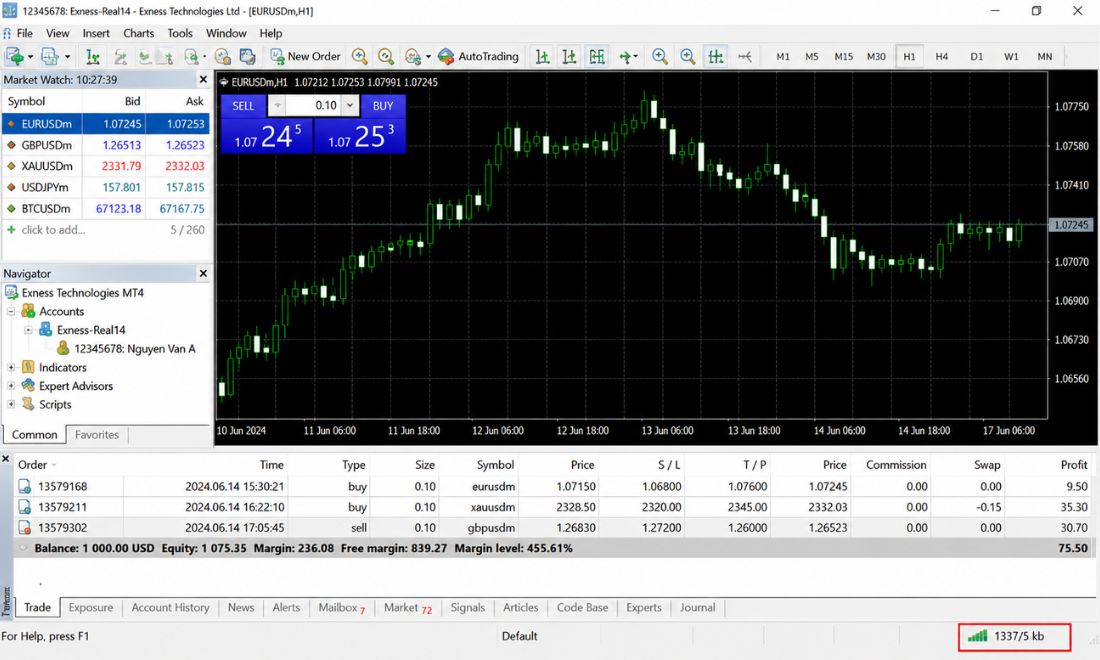
Task: Switch to Favorites tab in Navigator
Action: tap(97, 435)
